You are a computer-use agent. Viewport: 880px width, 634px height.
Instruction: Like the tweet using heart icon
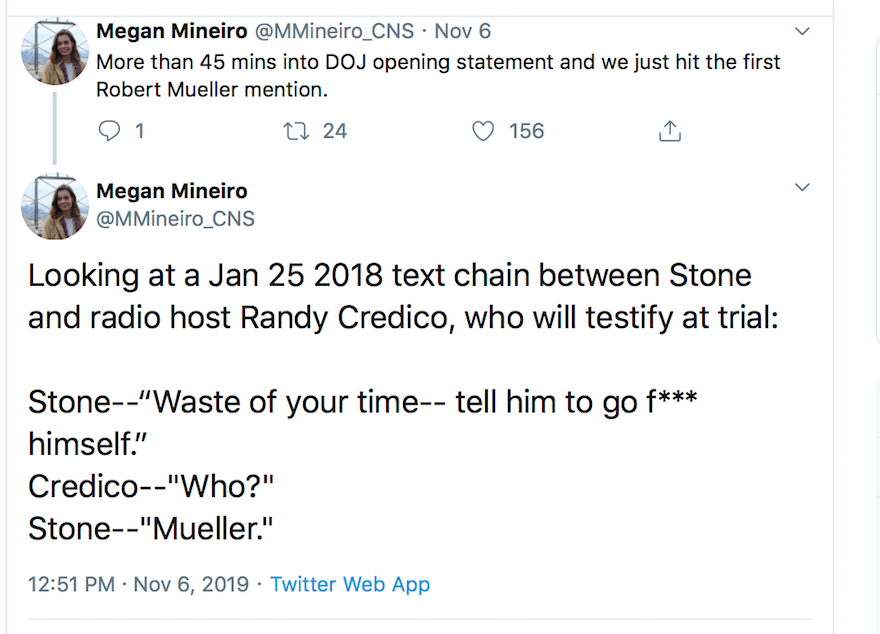pos(483,131)
